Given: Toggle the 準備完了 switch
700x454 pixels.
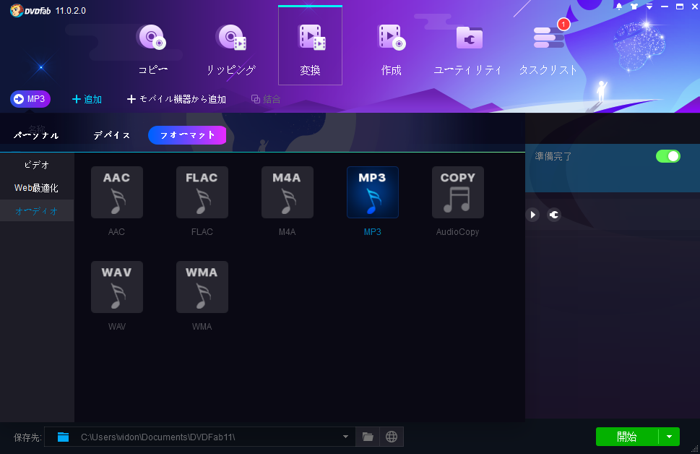Looking at the screenshot, I should (x=668, y=156).
